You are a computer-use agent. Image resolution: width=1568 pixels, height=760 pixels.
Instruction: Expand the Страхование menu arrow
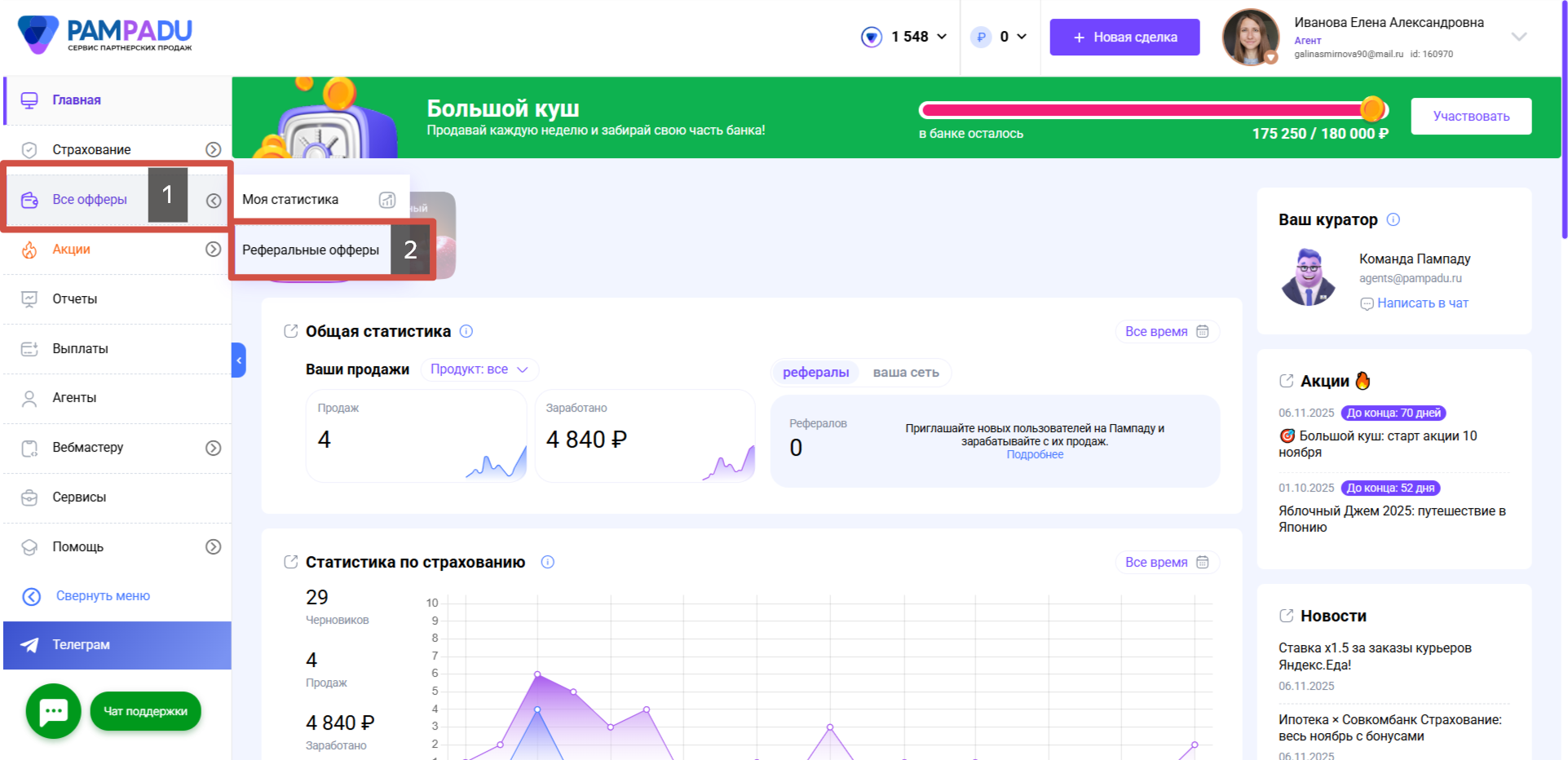pos(213,149)
